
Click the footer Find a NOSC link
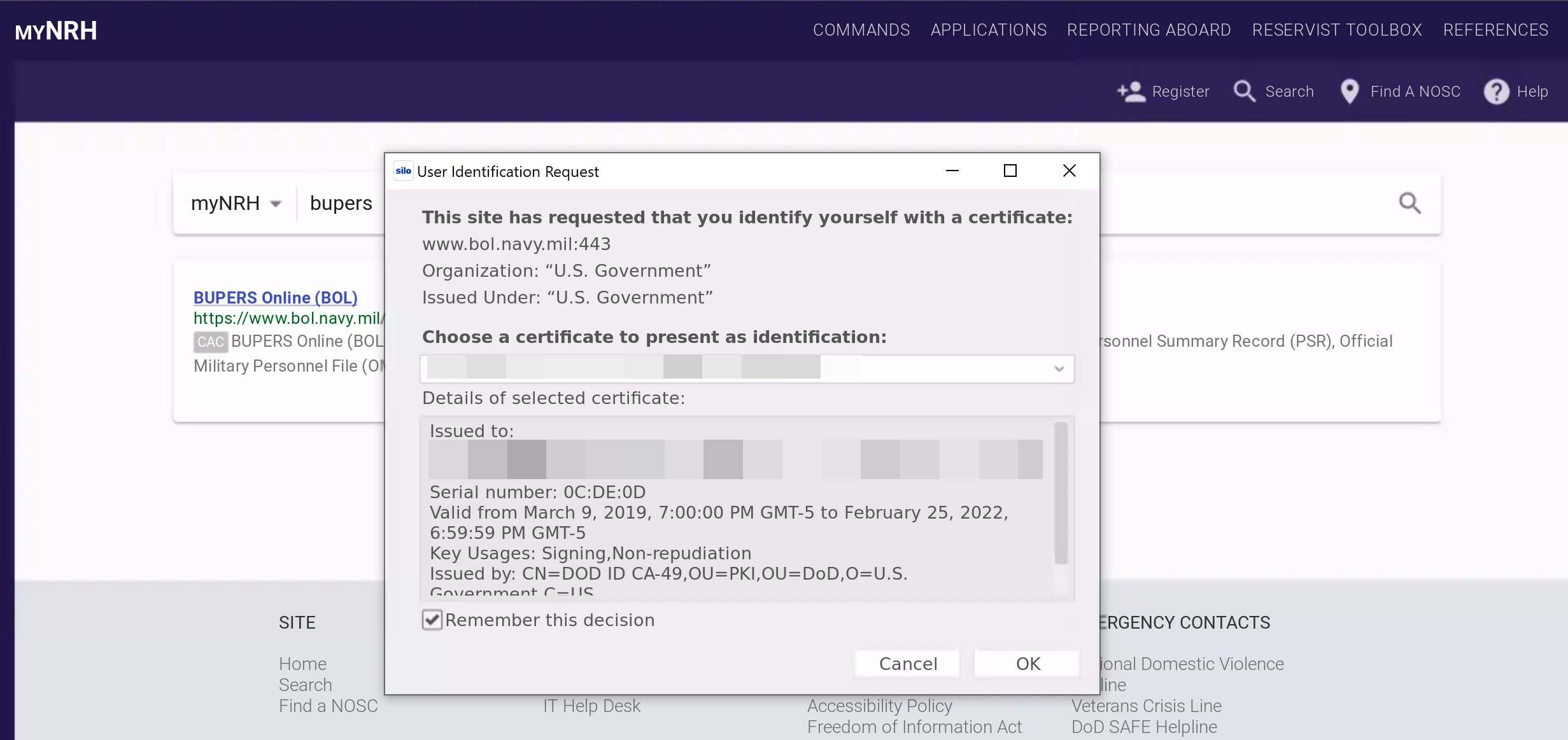(x=328, y=706)
